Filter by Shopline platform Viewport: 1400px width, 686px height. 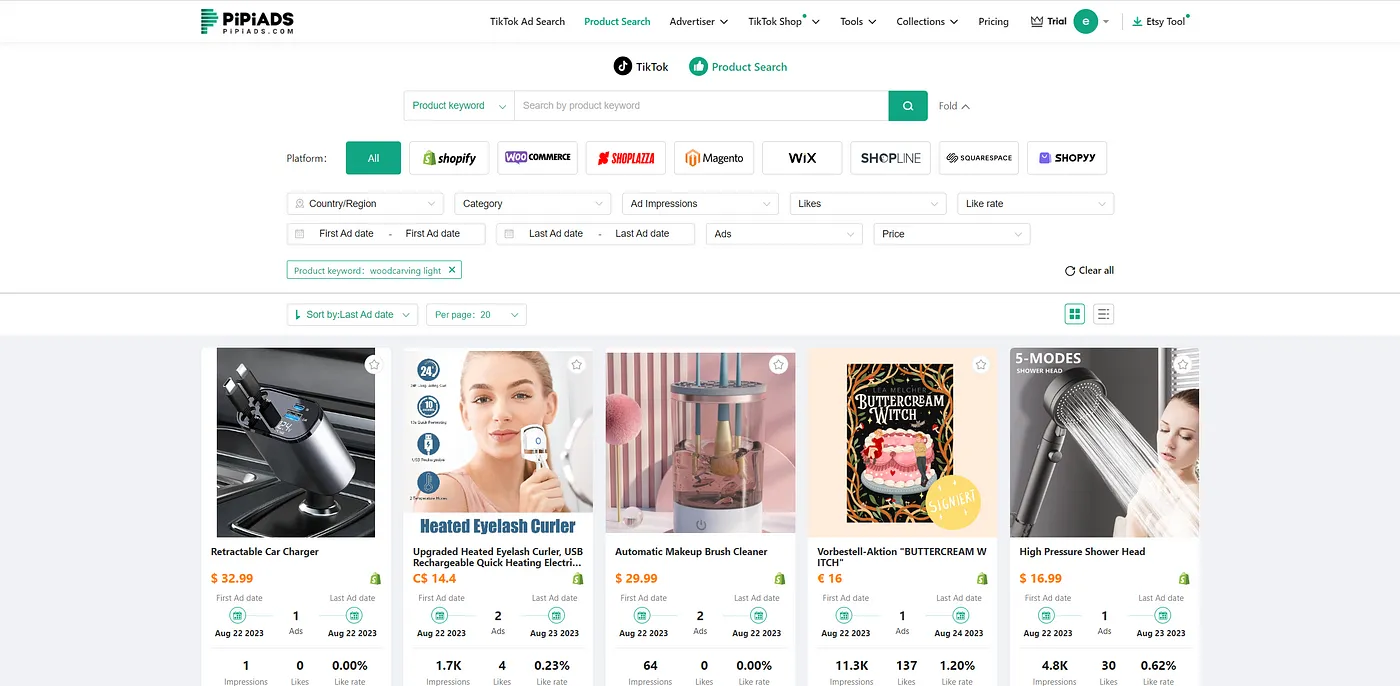coord(891,158)
